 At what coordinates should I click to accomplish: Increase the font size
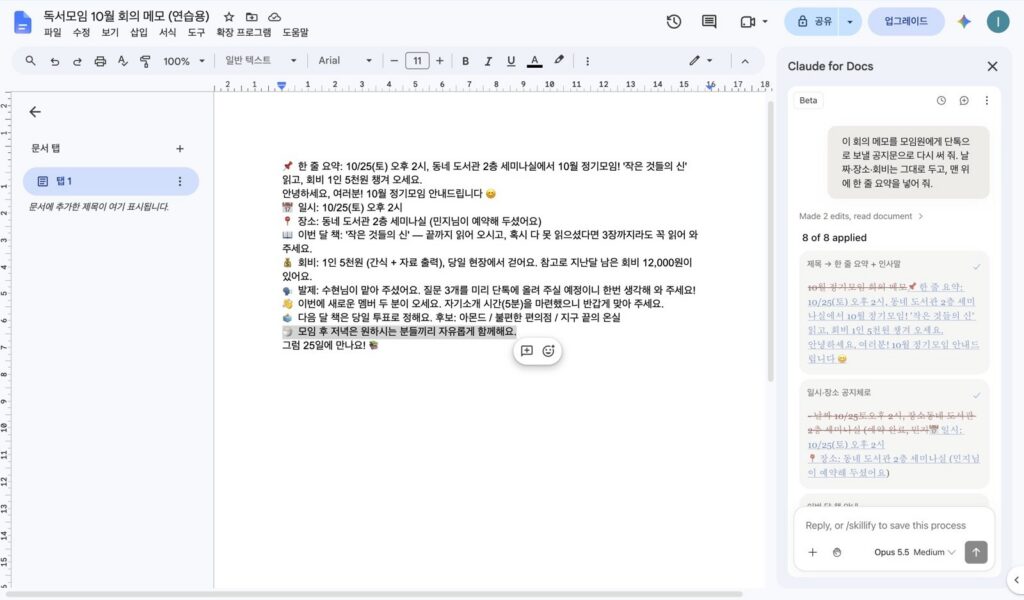pyautogui.click(x=440, y=61)
